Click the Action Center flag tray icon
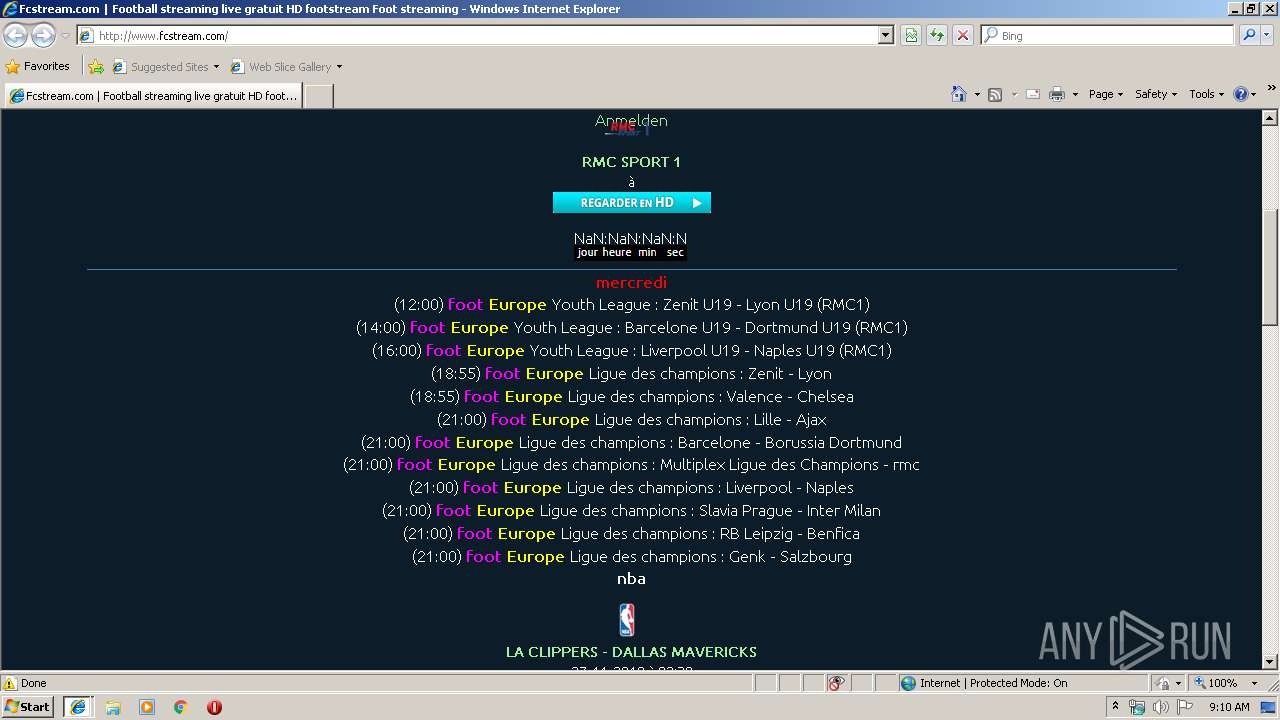1280x720 pixels. (x=1185, y=707)
